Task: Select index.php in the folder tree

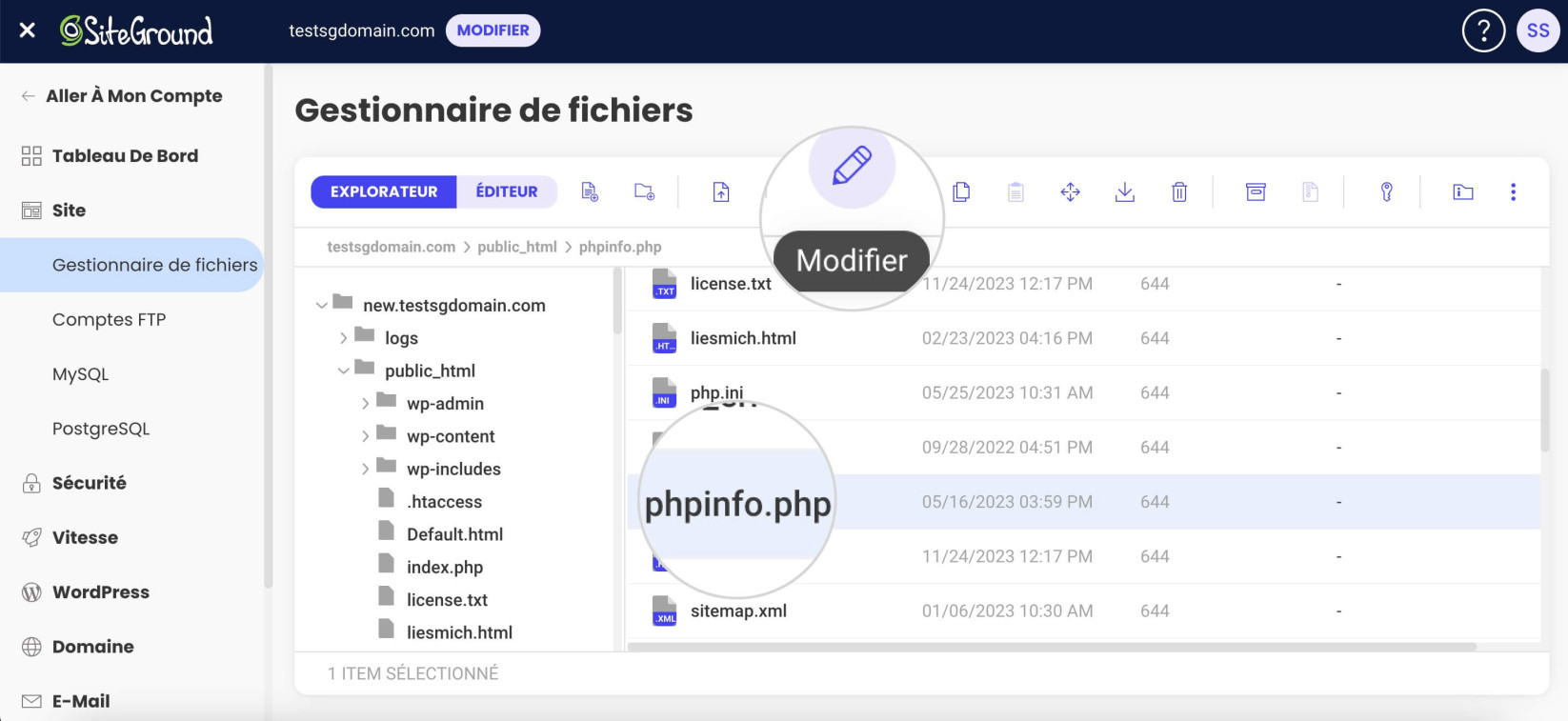Action: click(x=445, y=568)
